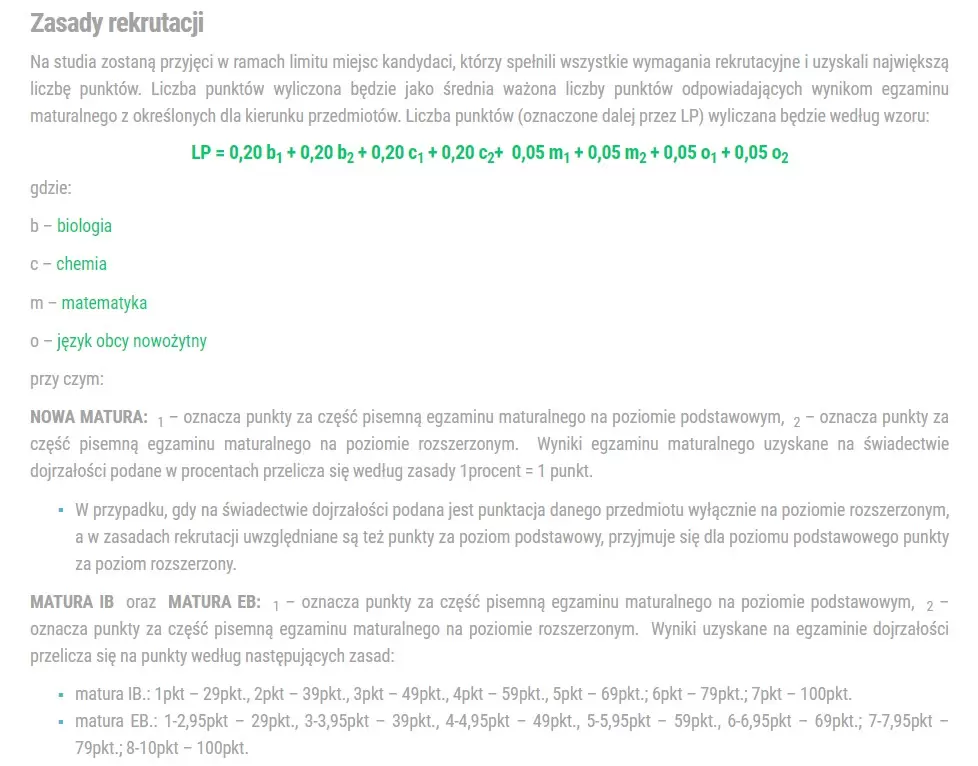Viewport: 978px width, 766px height.
Task: Click the przy czym text line
Action: 67,379
